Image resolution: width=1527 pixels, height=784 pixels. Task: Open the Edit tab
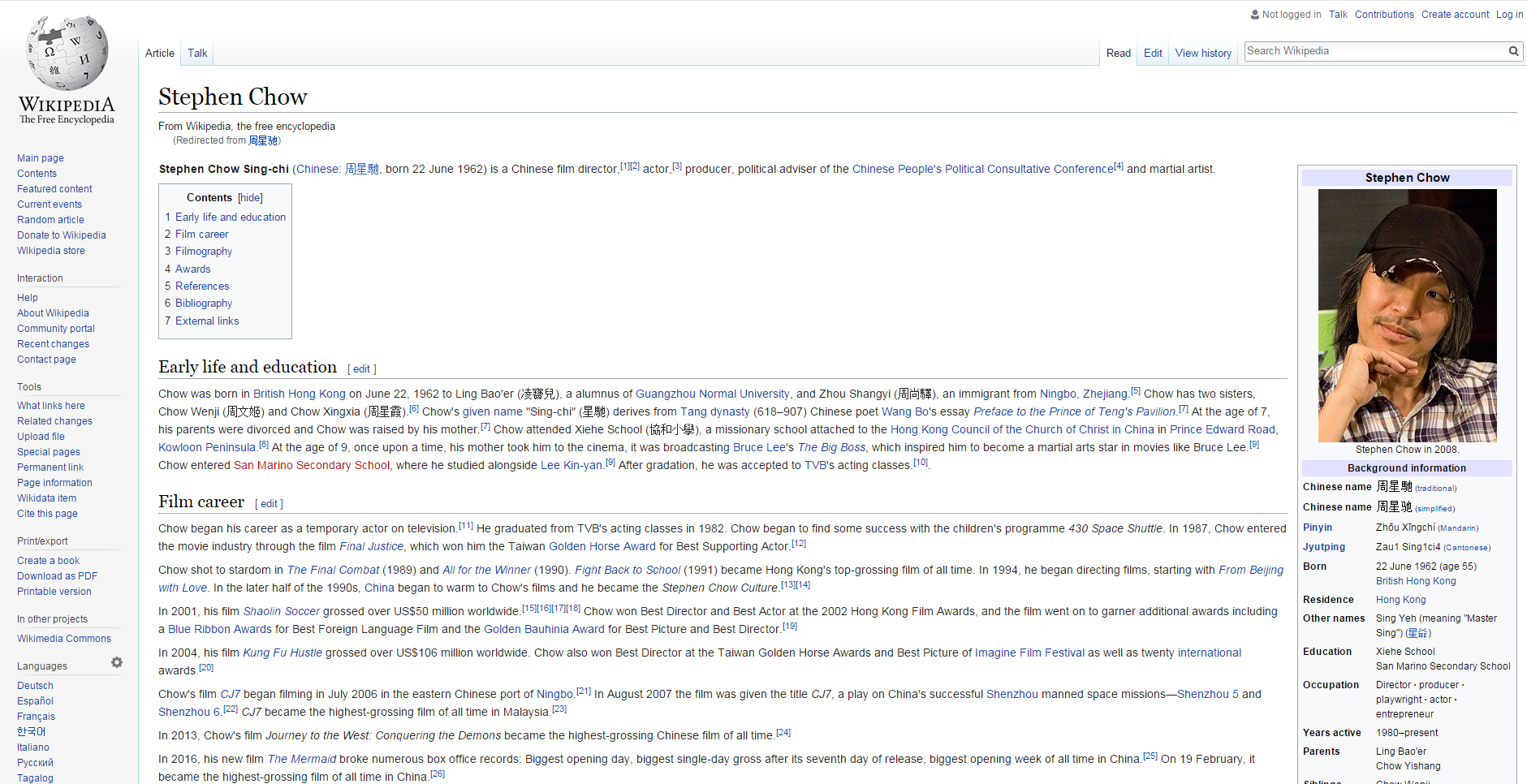(x=1153, y=54)
